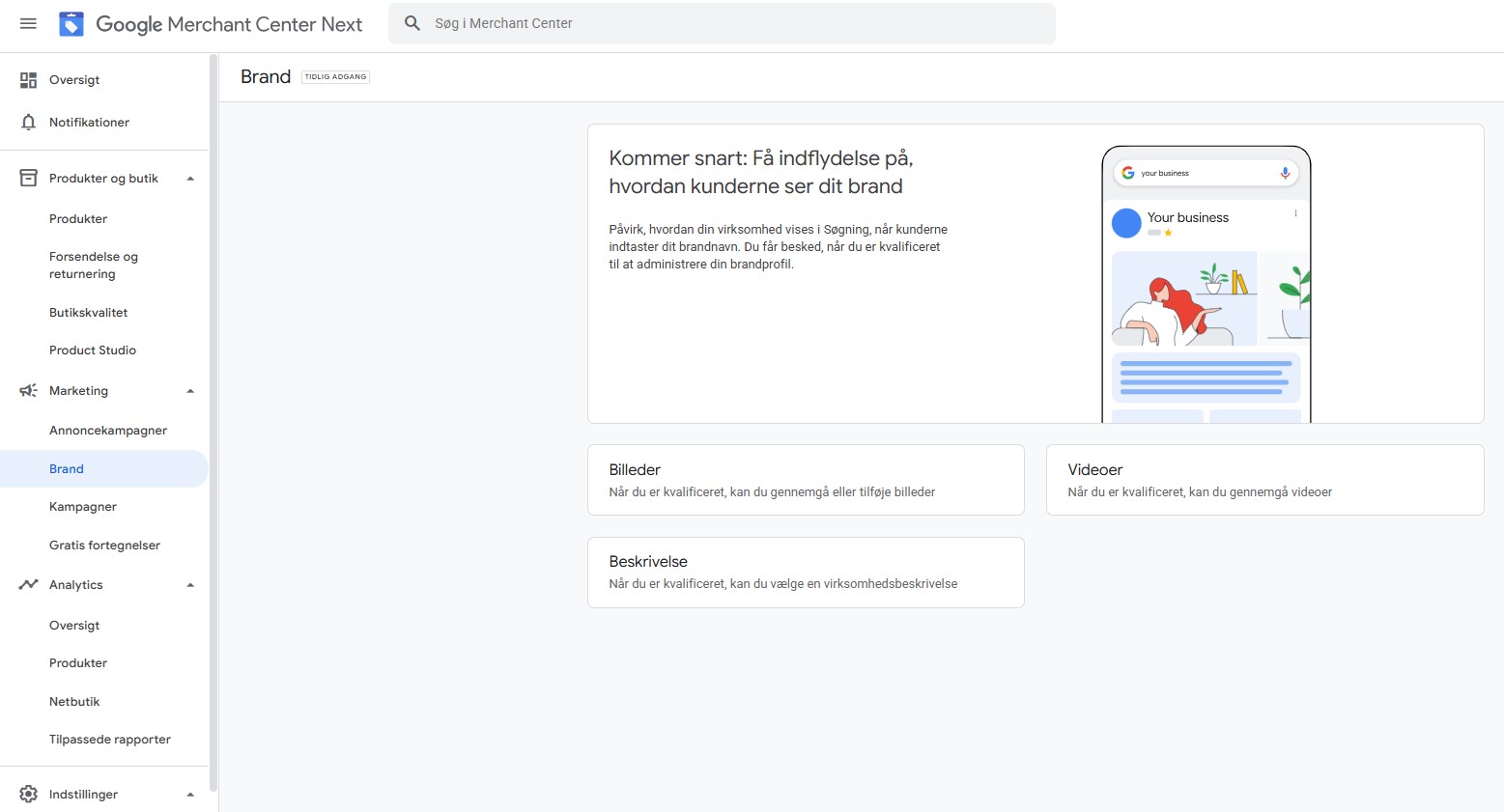Collapse the Analytics section

pos(190,584)
